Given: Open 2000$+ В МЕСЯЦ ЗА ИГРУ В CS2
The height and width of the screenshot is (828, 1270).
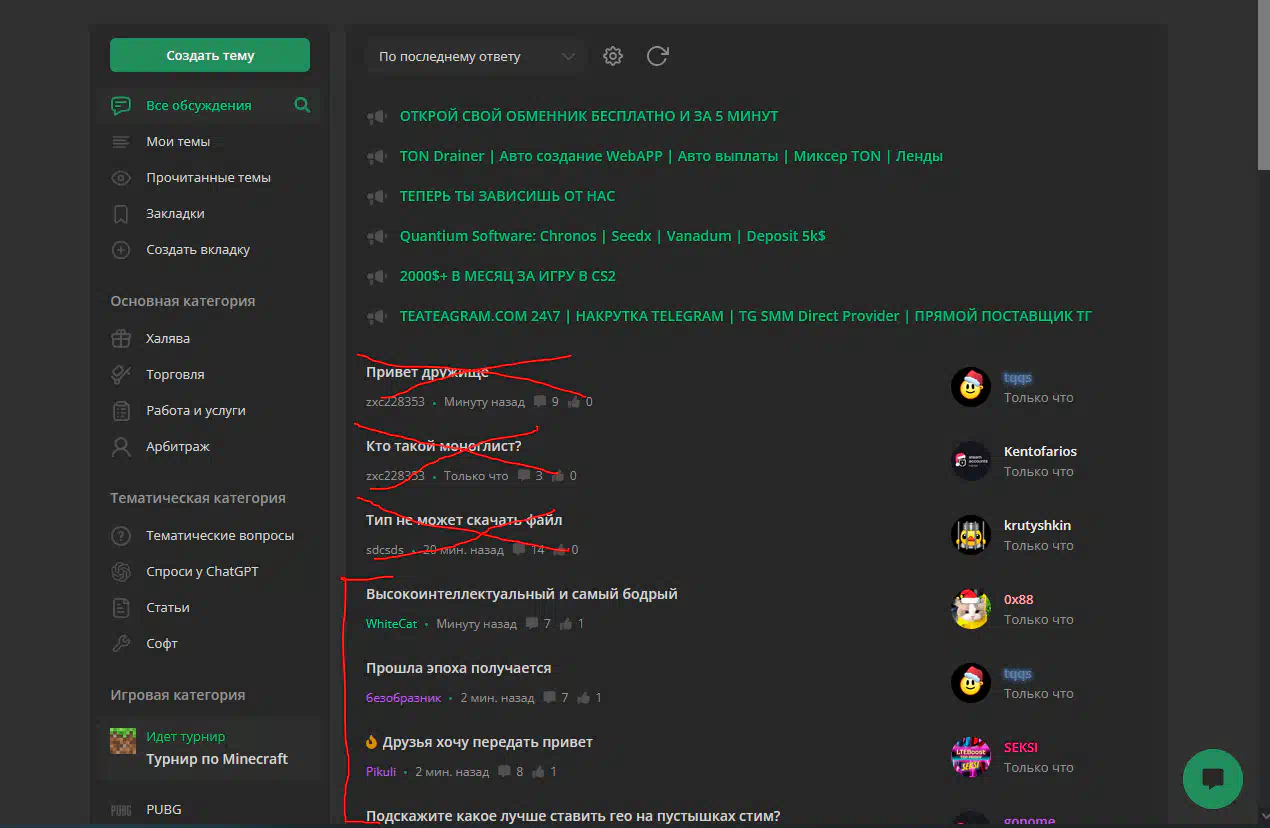Looking at the screenshot, I should click(x=508, y=276).
